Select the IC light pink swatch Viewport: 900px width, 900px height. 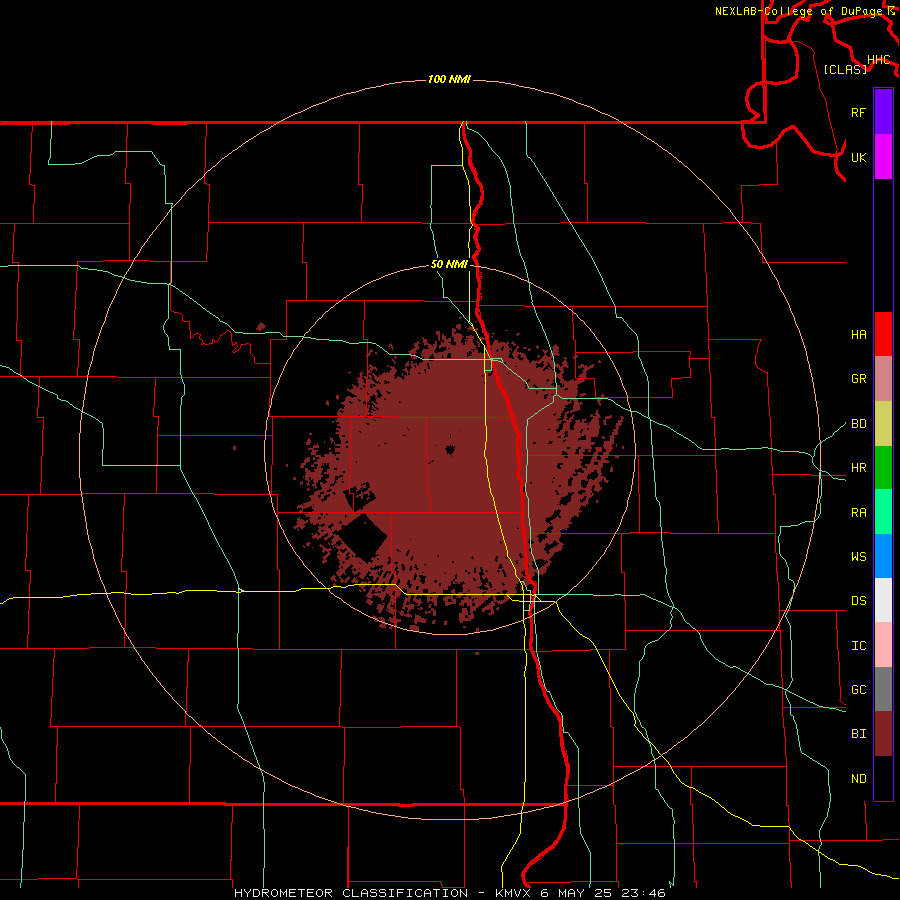pyautogui.click(x=883, y=645)
